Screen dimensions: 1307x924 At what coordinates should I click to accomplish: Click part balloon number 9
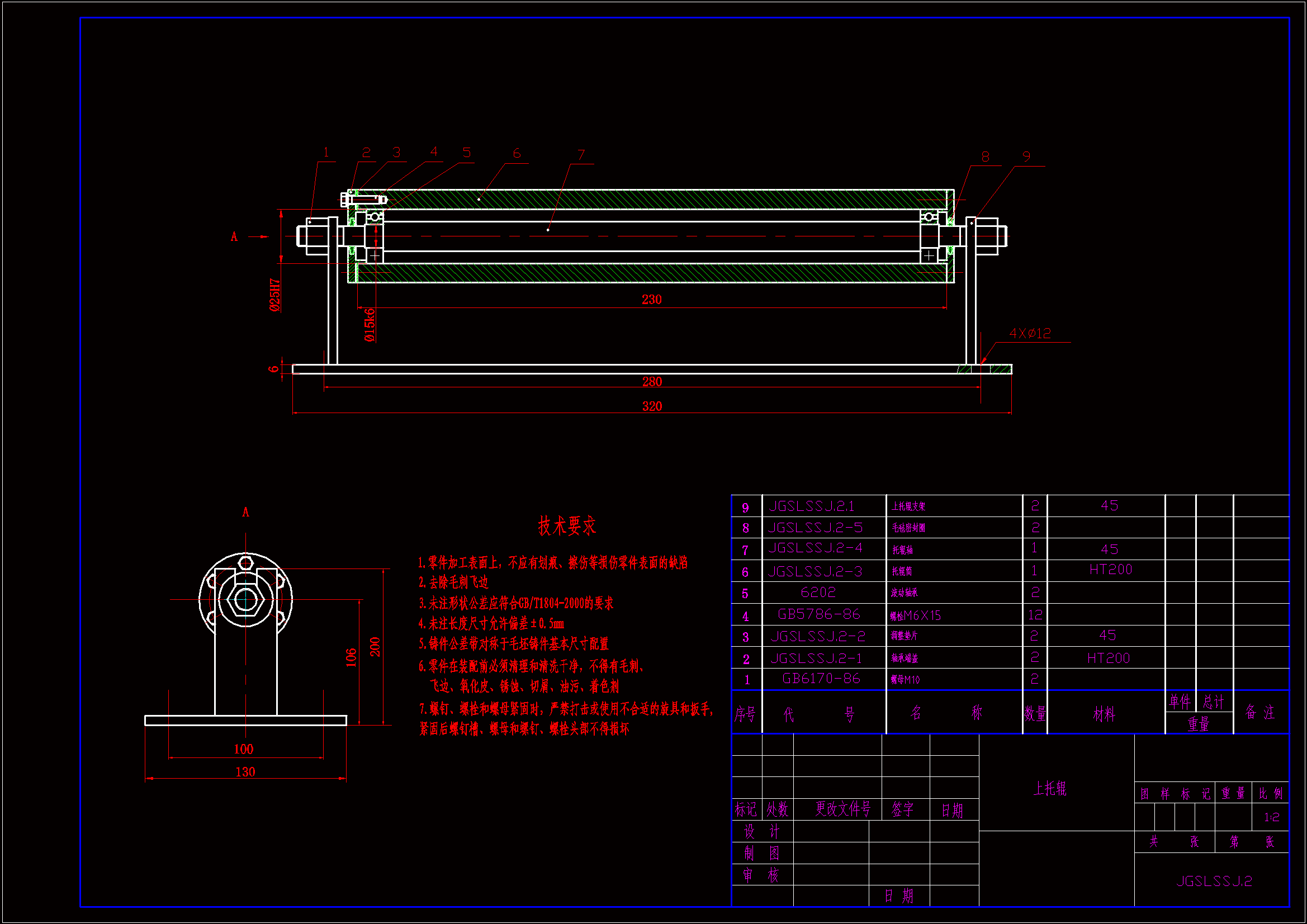(1026, 157)
